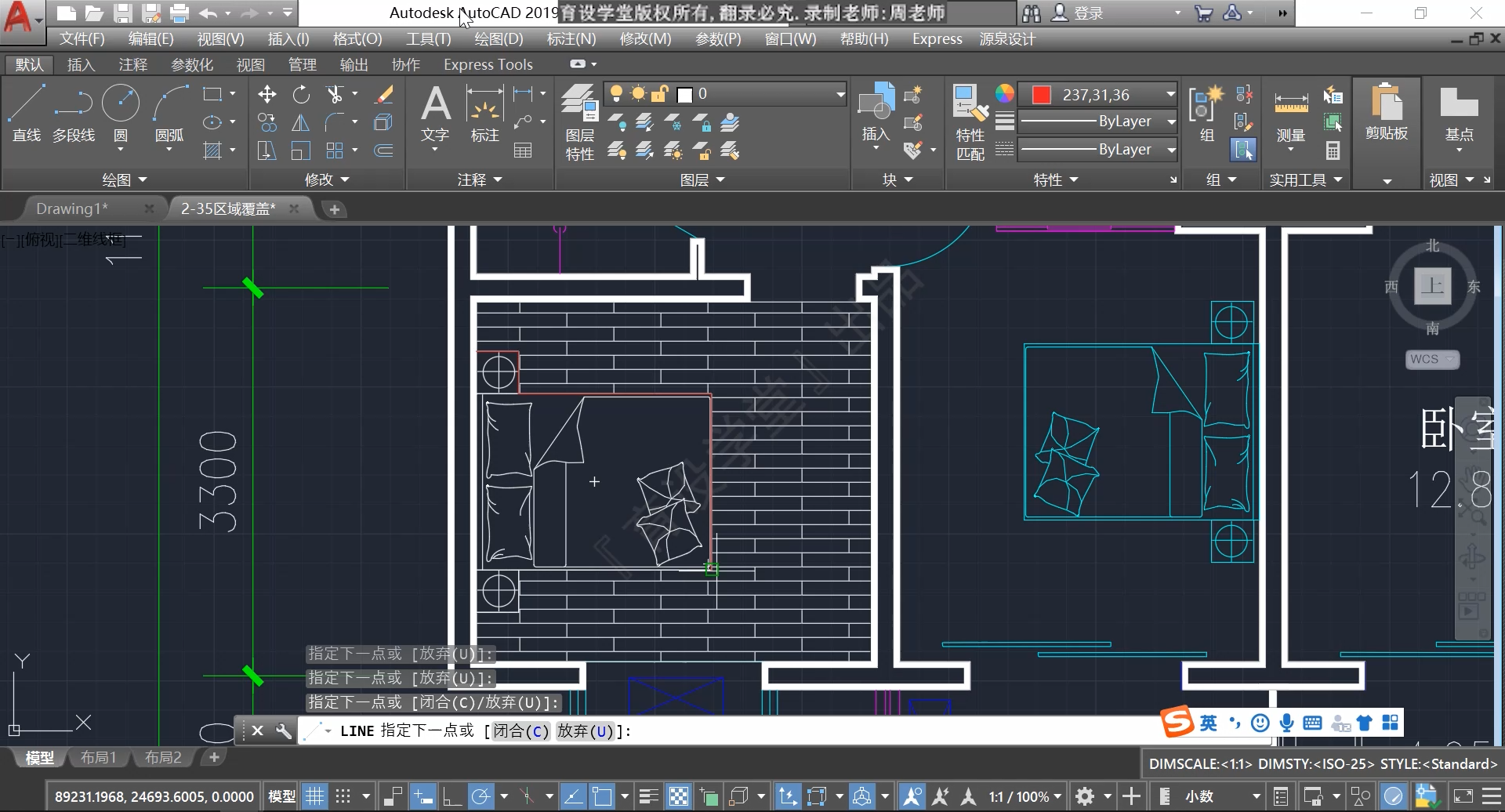Click the new drawing tab plus button
The width and height of the screenshot is (1505, 812).
[x=334, y=209]
